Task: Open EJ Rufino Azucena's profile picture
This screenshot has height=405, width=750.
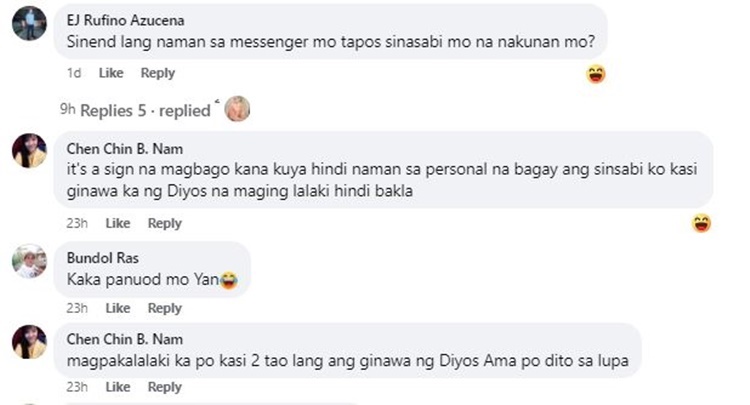Action: click(29, 23)
